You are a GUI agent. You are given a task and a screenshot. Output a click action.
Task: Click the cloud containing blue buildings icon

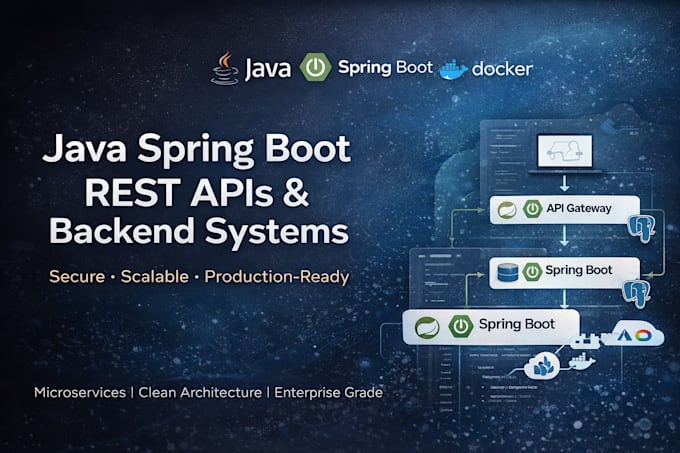point(544,366)
